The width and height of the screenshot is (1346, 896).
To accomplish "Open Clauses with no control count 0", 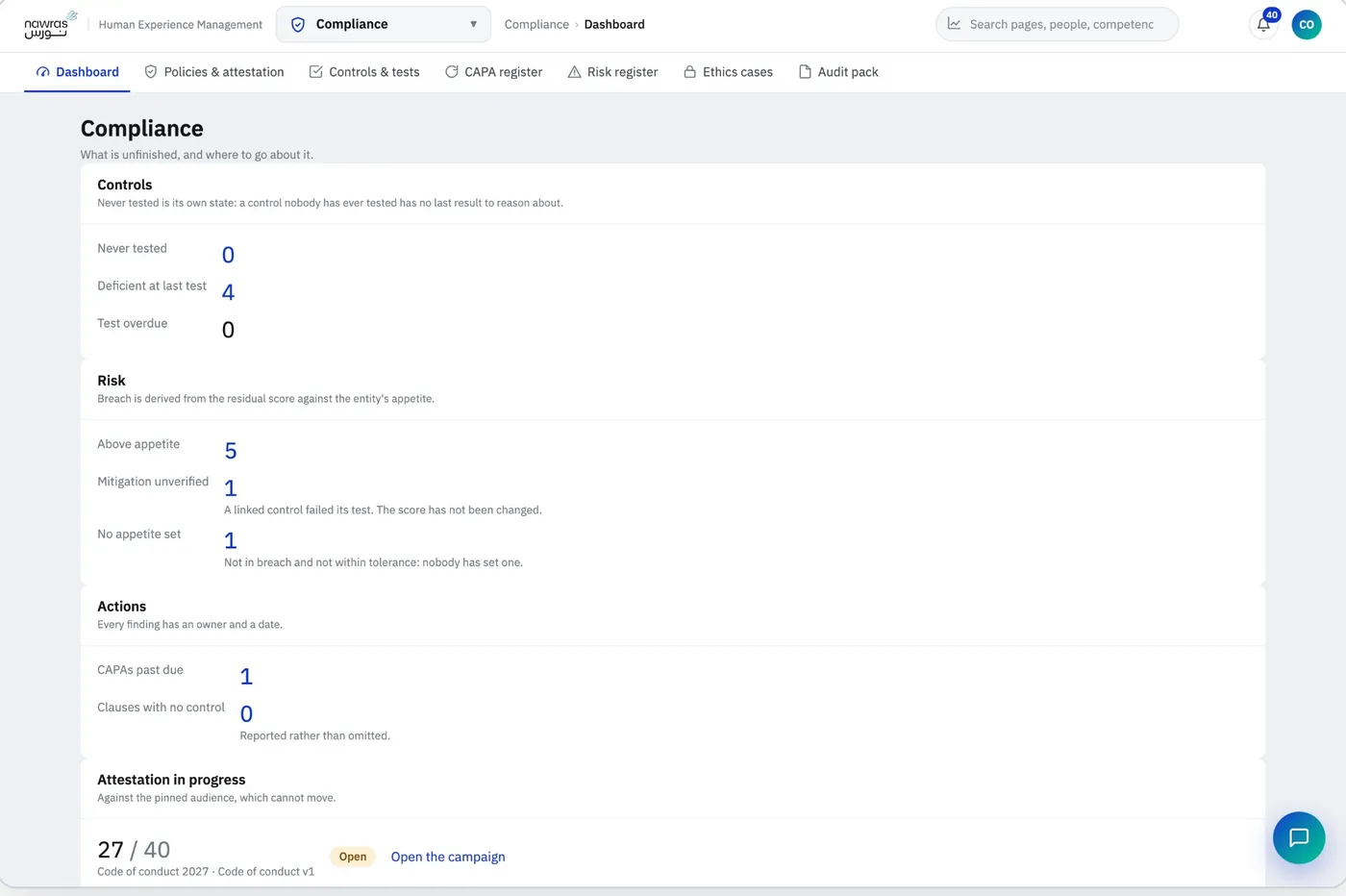I will click(x=246, y=714).
